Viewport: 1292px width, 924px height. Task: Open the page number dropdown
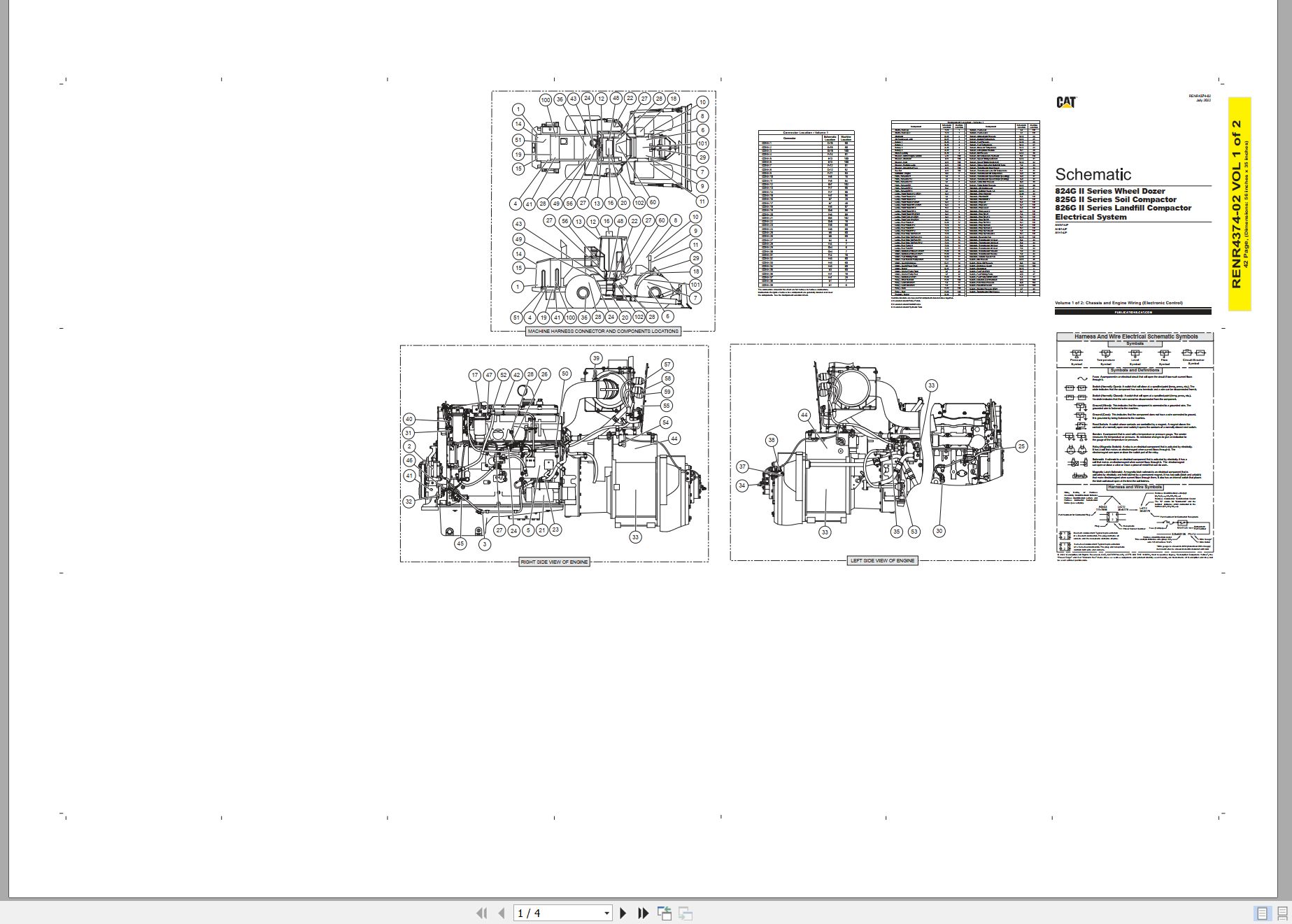606,914
